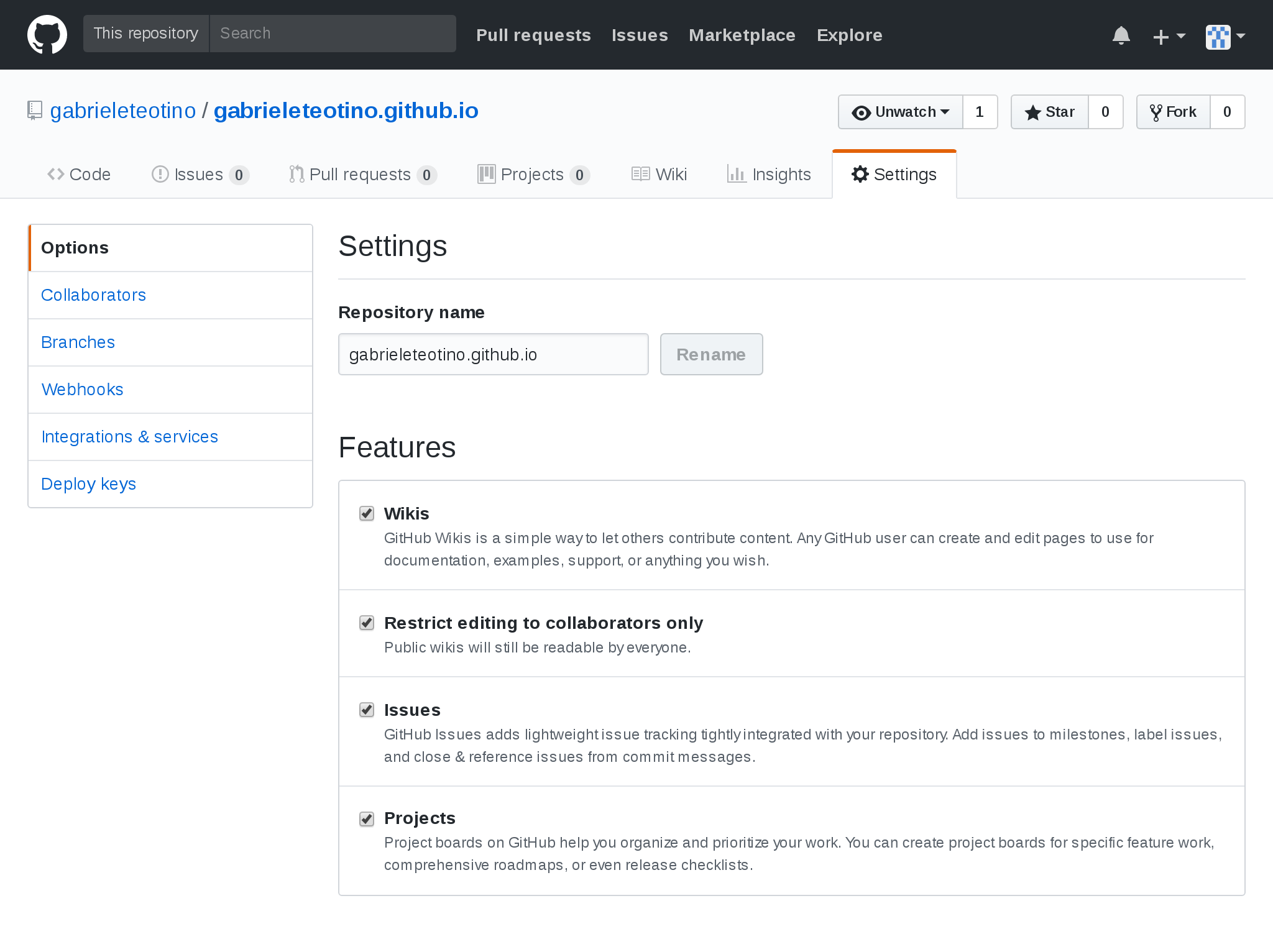Screen dimensions: 1273x952
Task: Click the Star button
Action: click(x=1050, y=112)
